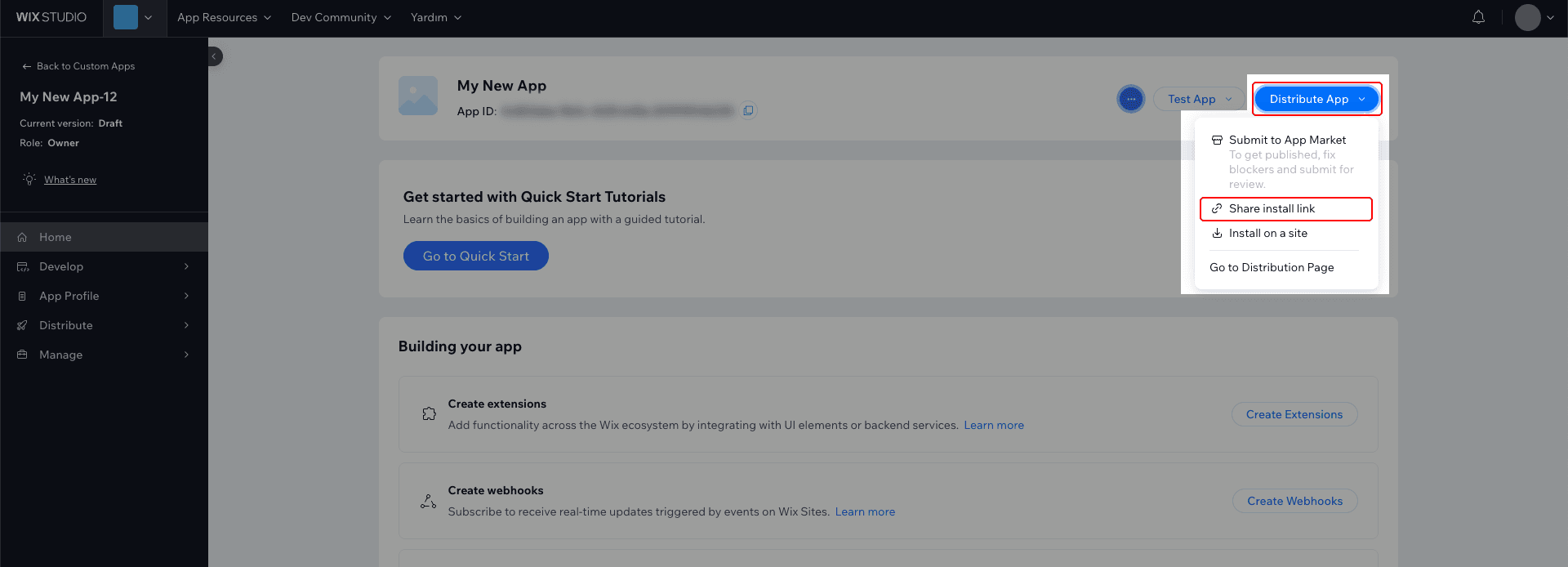Open notifications bell
This screenshot has height=567, width=1568.
click(x=1478, y=17)
